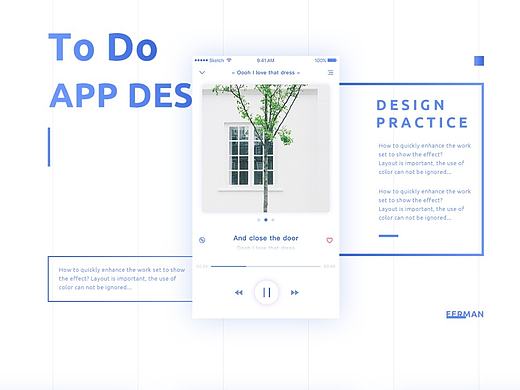Select the first page indicator dot
This screenshot has width=520, height=390.
(x=259, y=220)
